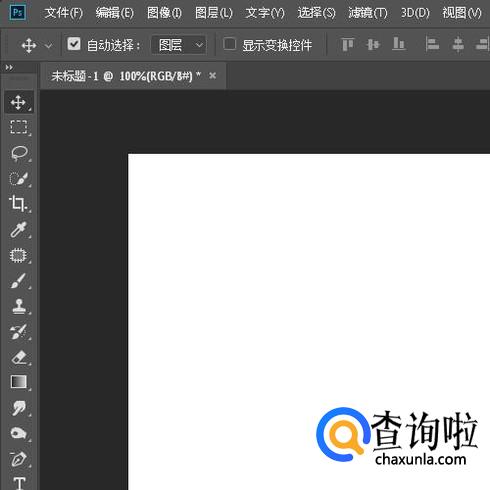Image resolution: width=490 pixels, height=490 pixels.
Task: Expand the collapsed toolbar double-arrow
Action: coord(9,68)
